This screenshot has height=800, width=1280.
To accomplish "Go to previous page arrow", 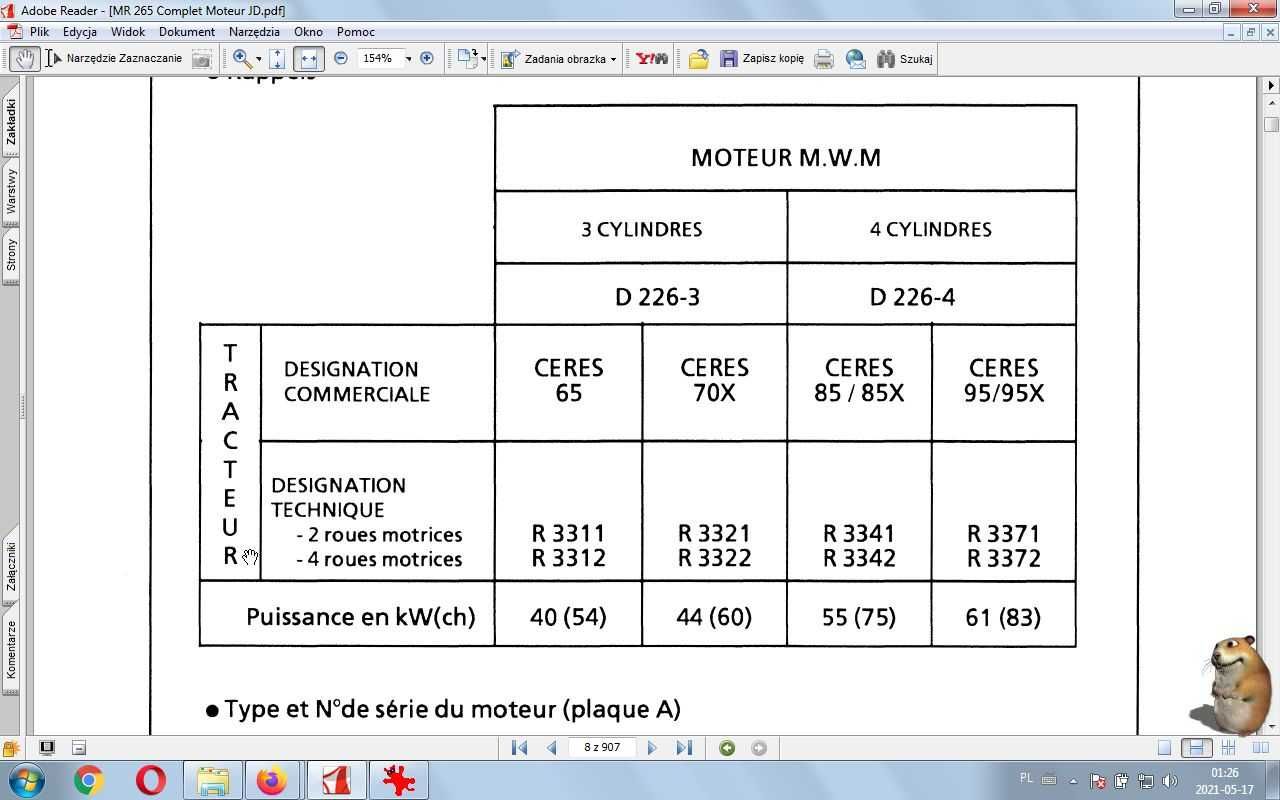I will pyautogui.click(x=551, y=747).
